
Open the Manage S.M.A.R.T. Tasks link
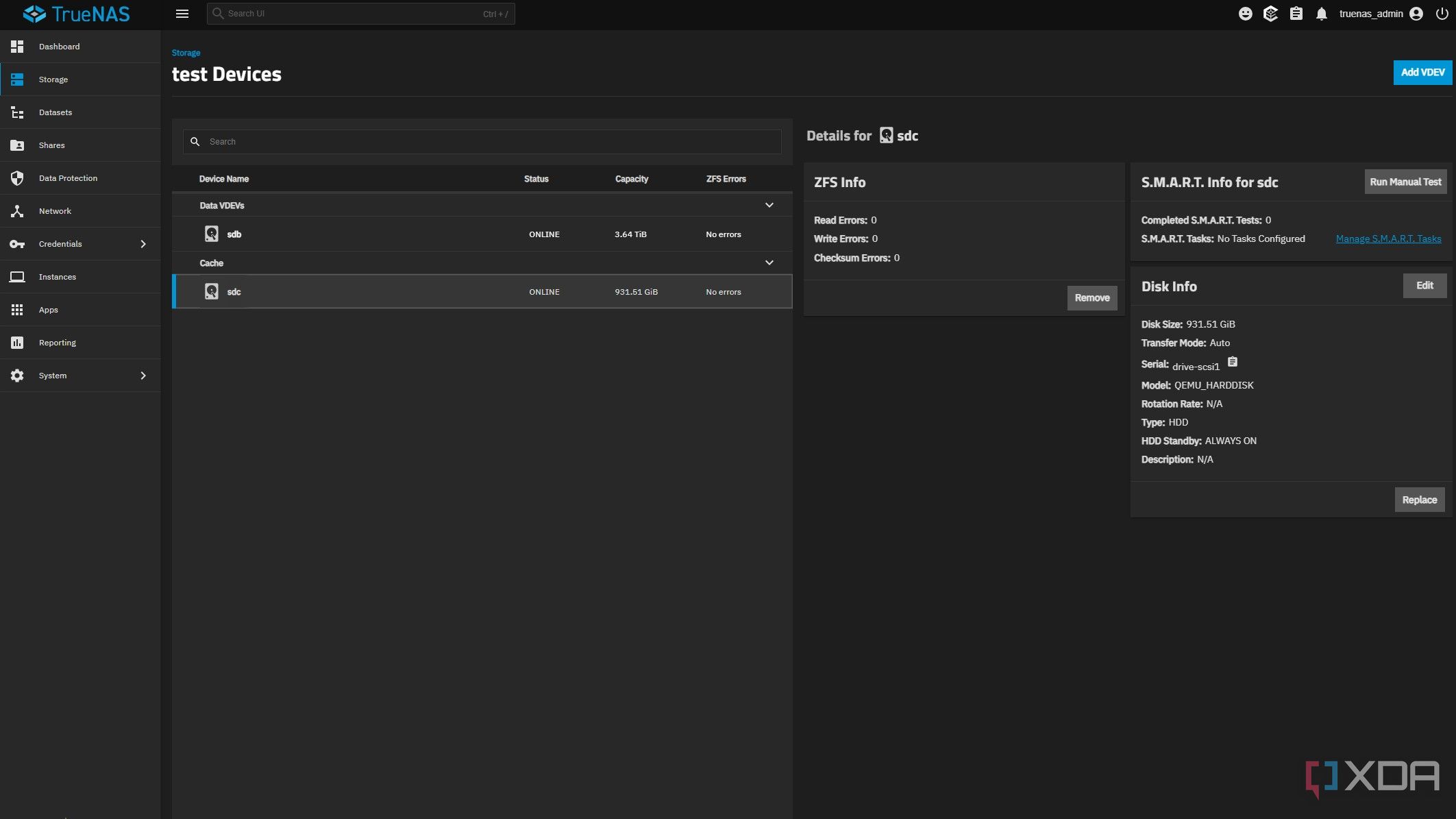pyautogui.click(x=1388, y=239)
